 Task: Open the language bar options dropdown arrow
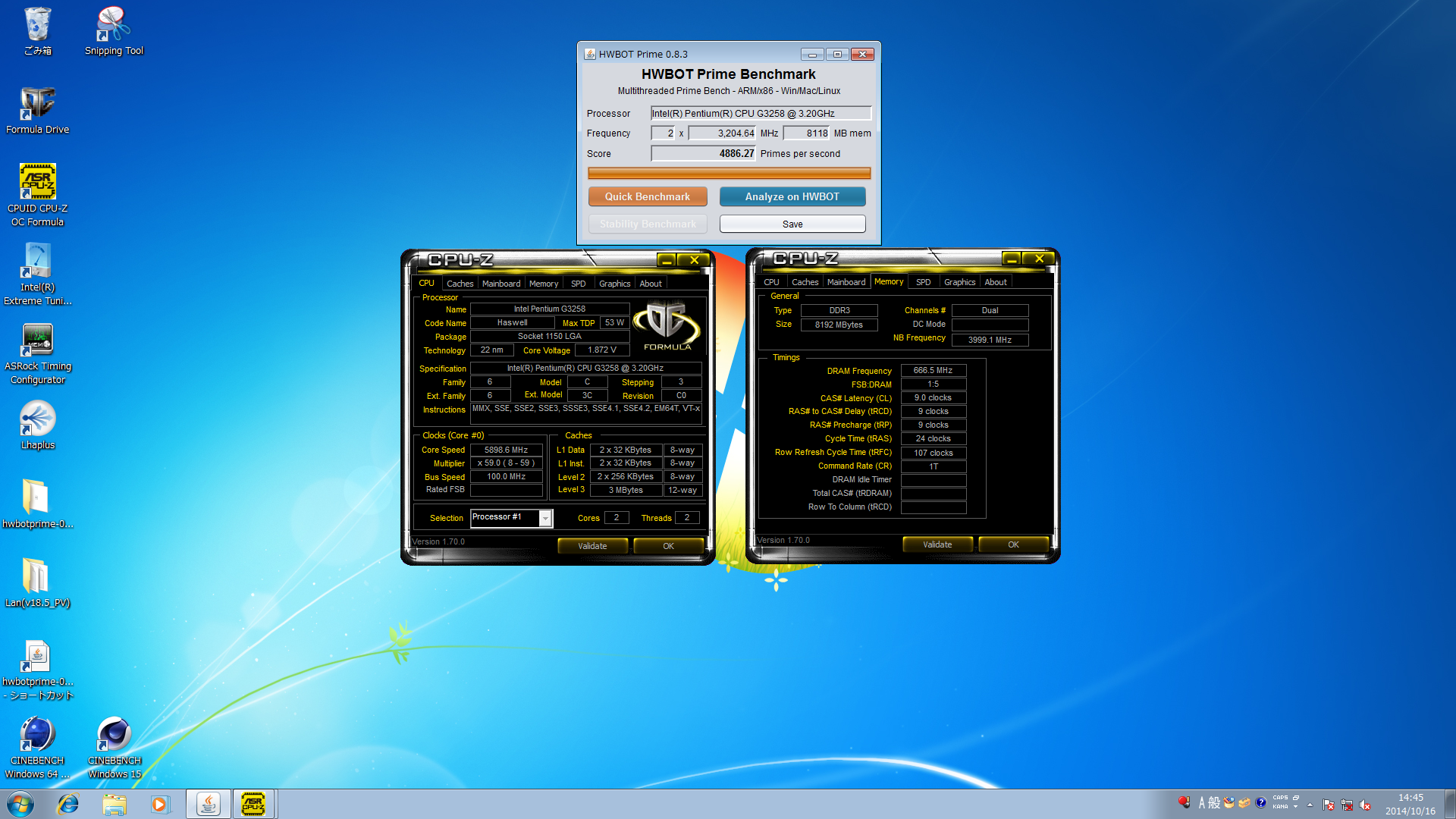(x=1295, y=807)
